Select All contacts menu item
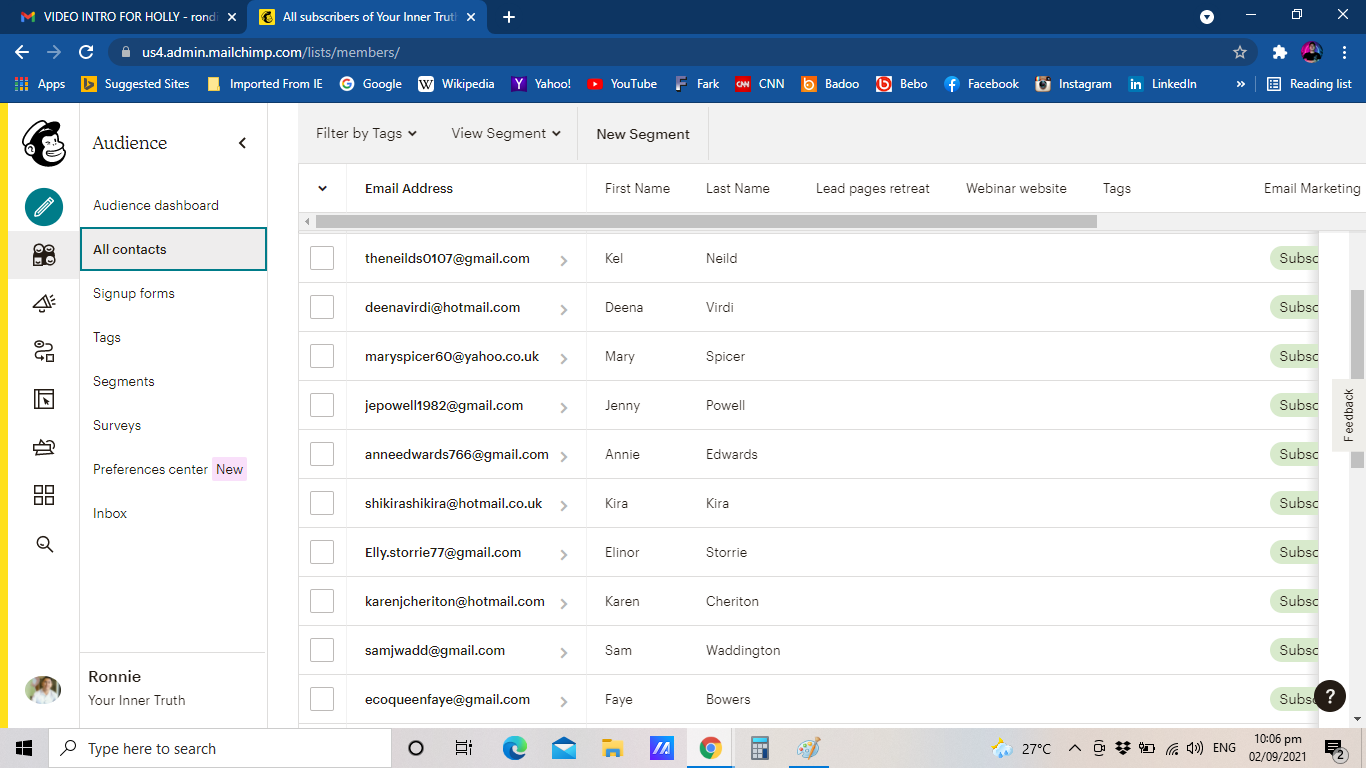Viewport: 1366px width, 768px height. [173, 249]
